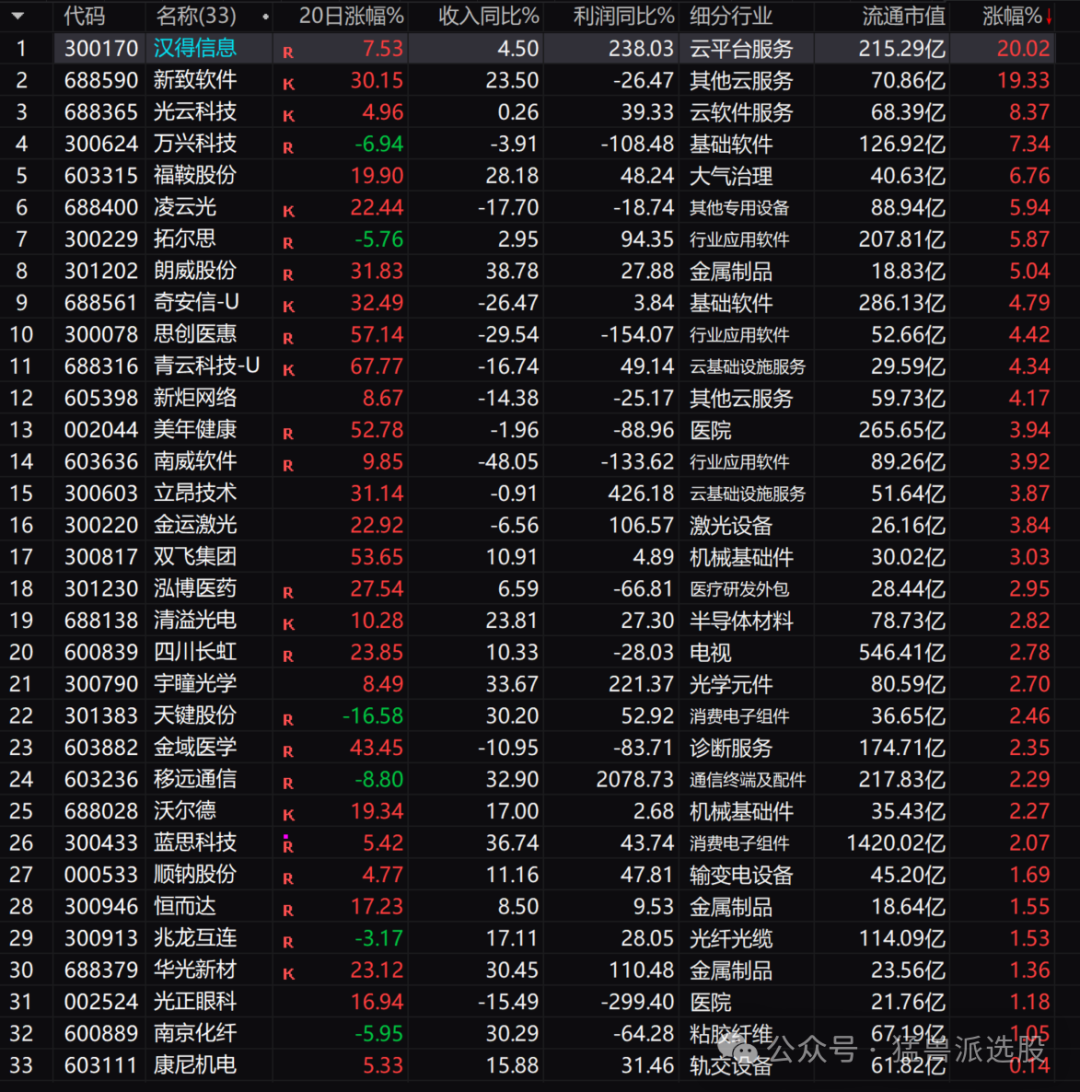Click the K marker in the 青云科技-U row

pyautogui.click(x=288, y=371)
